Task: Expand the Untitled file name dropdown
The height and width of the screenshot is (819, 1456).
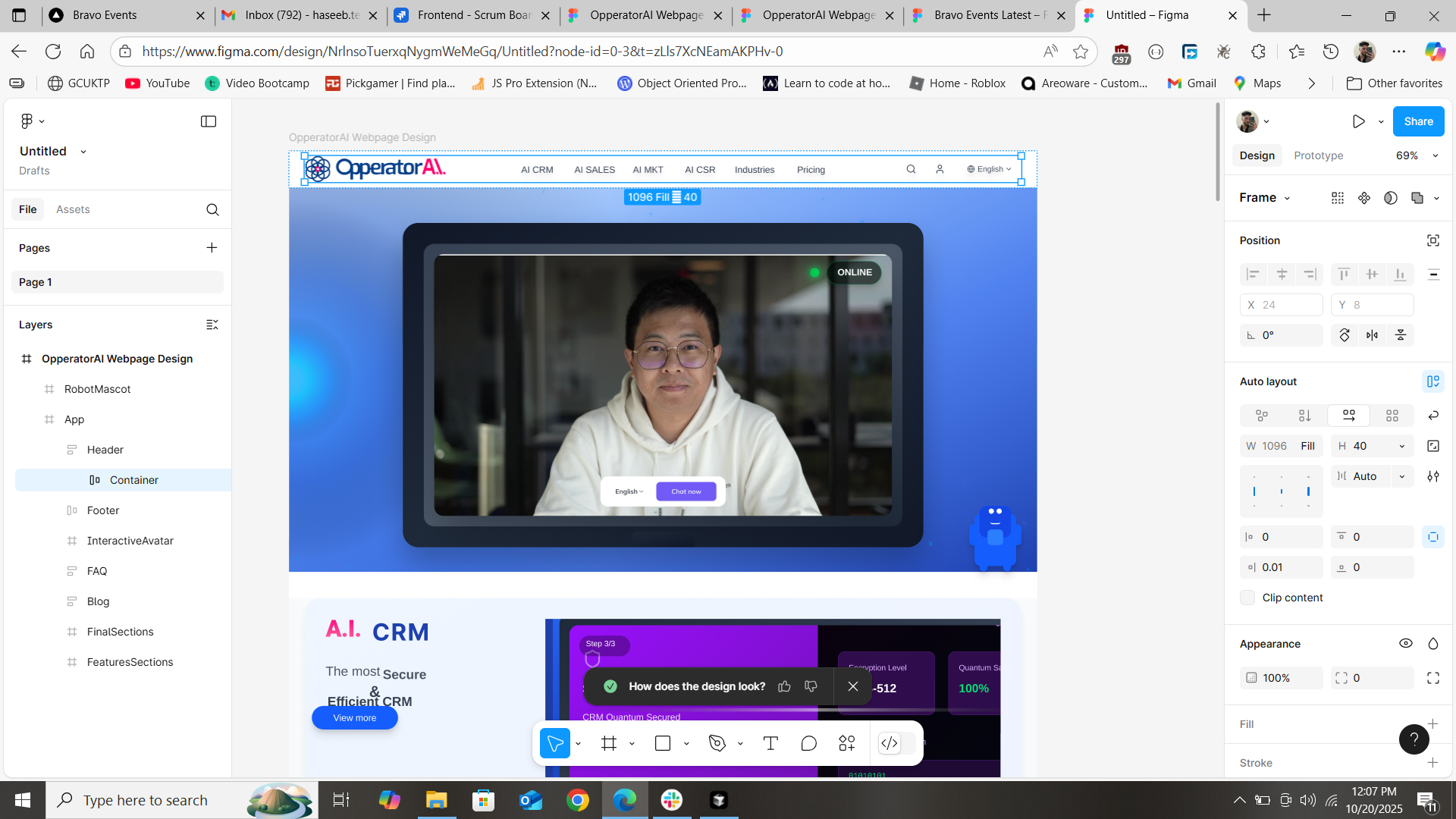Action: [x=83, y=152]
